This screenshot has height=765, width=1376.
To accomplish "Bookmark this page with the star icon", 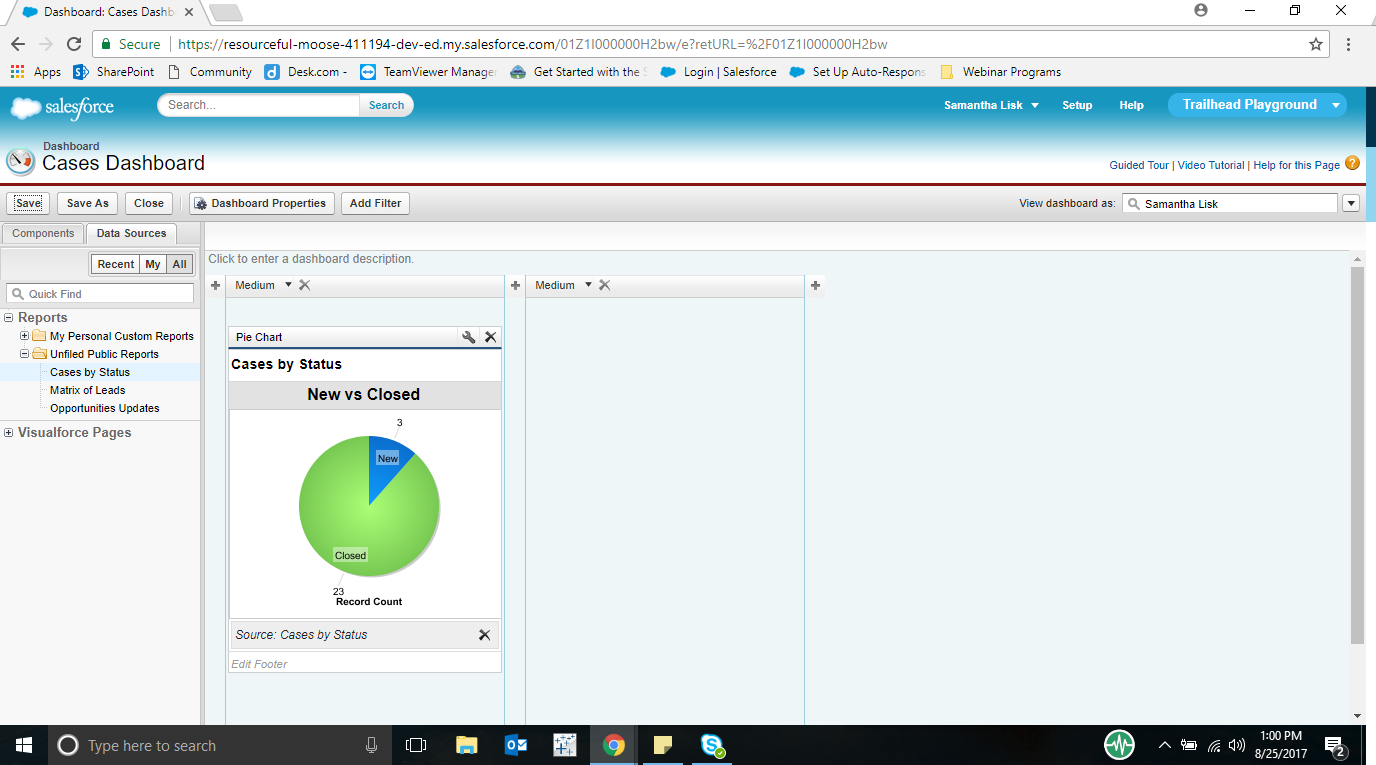I will [1316, 44].
